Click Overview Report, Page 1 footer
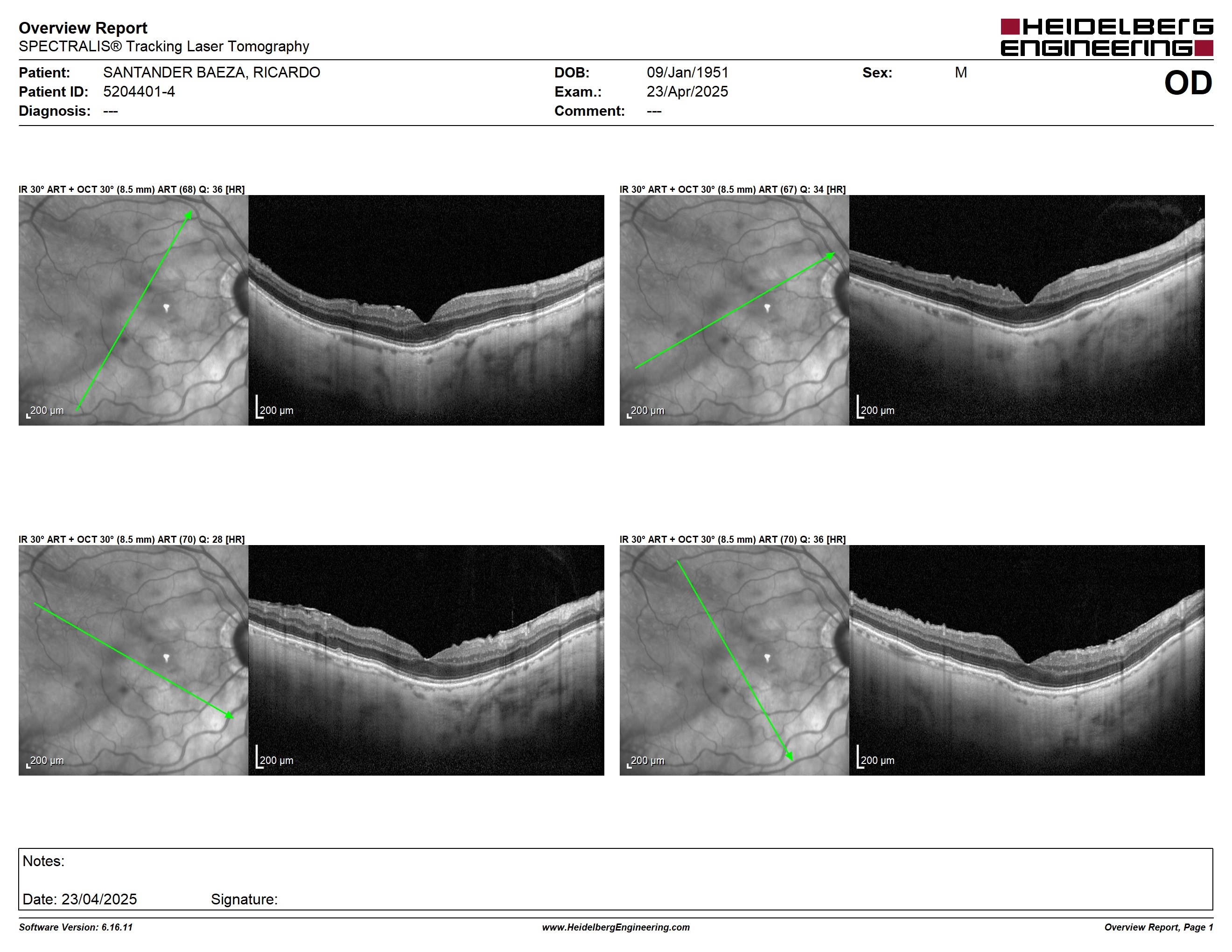The image size is (1232, 952). 1159,927
